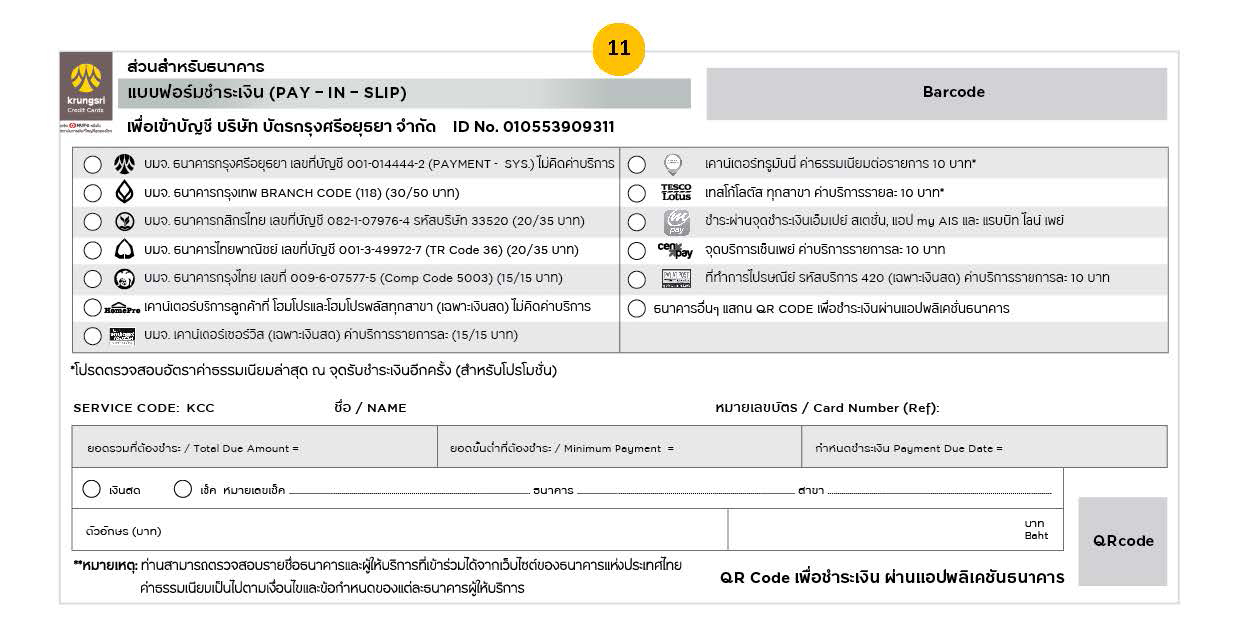This screenshot has height=642, width=1238.
Task: Click the QRcode box
Action: point(1123,541)
